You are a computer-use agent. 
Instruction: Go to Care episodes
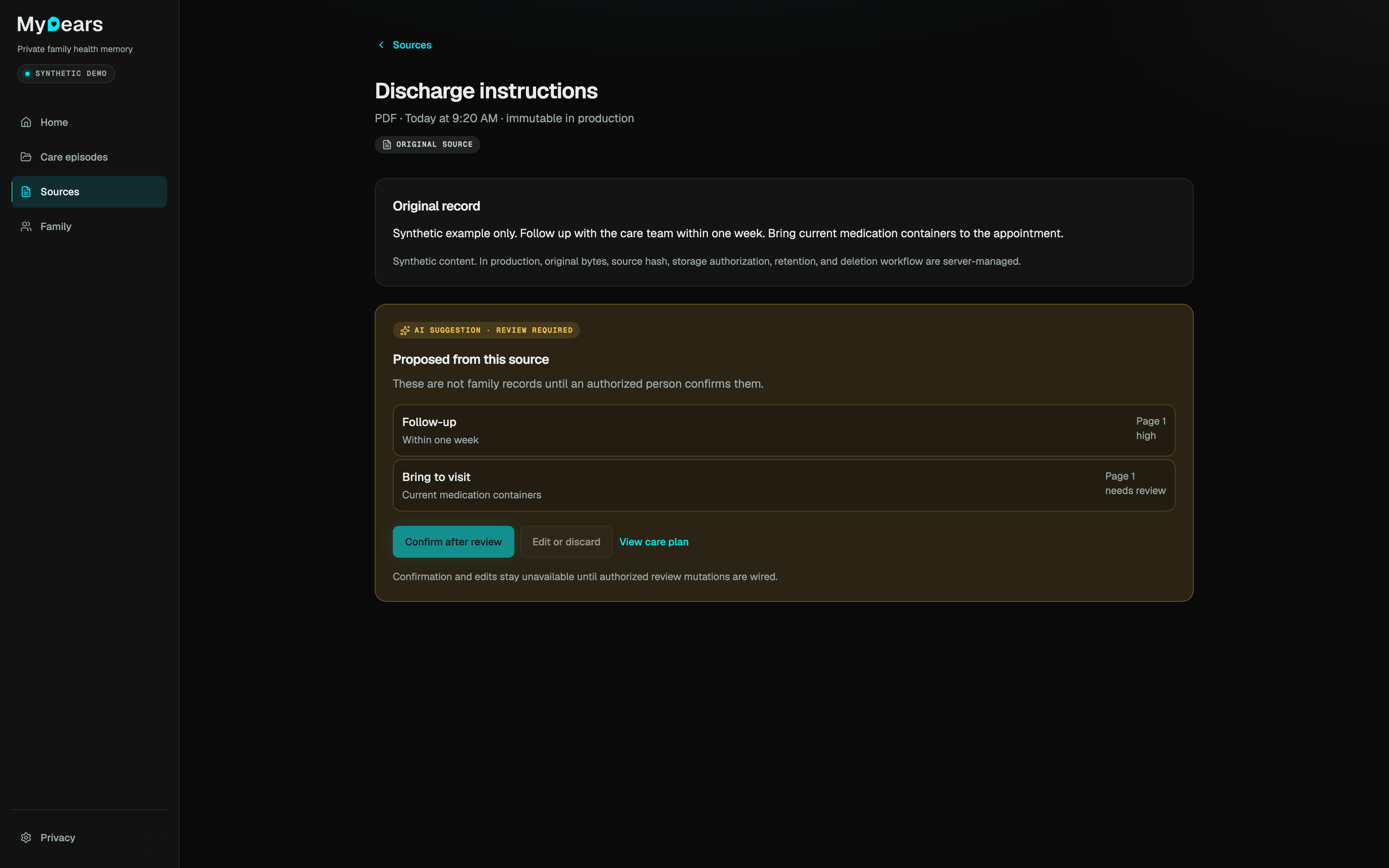pyautogui.click(x=89, y=157)
